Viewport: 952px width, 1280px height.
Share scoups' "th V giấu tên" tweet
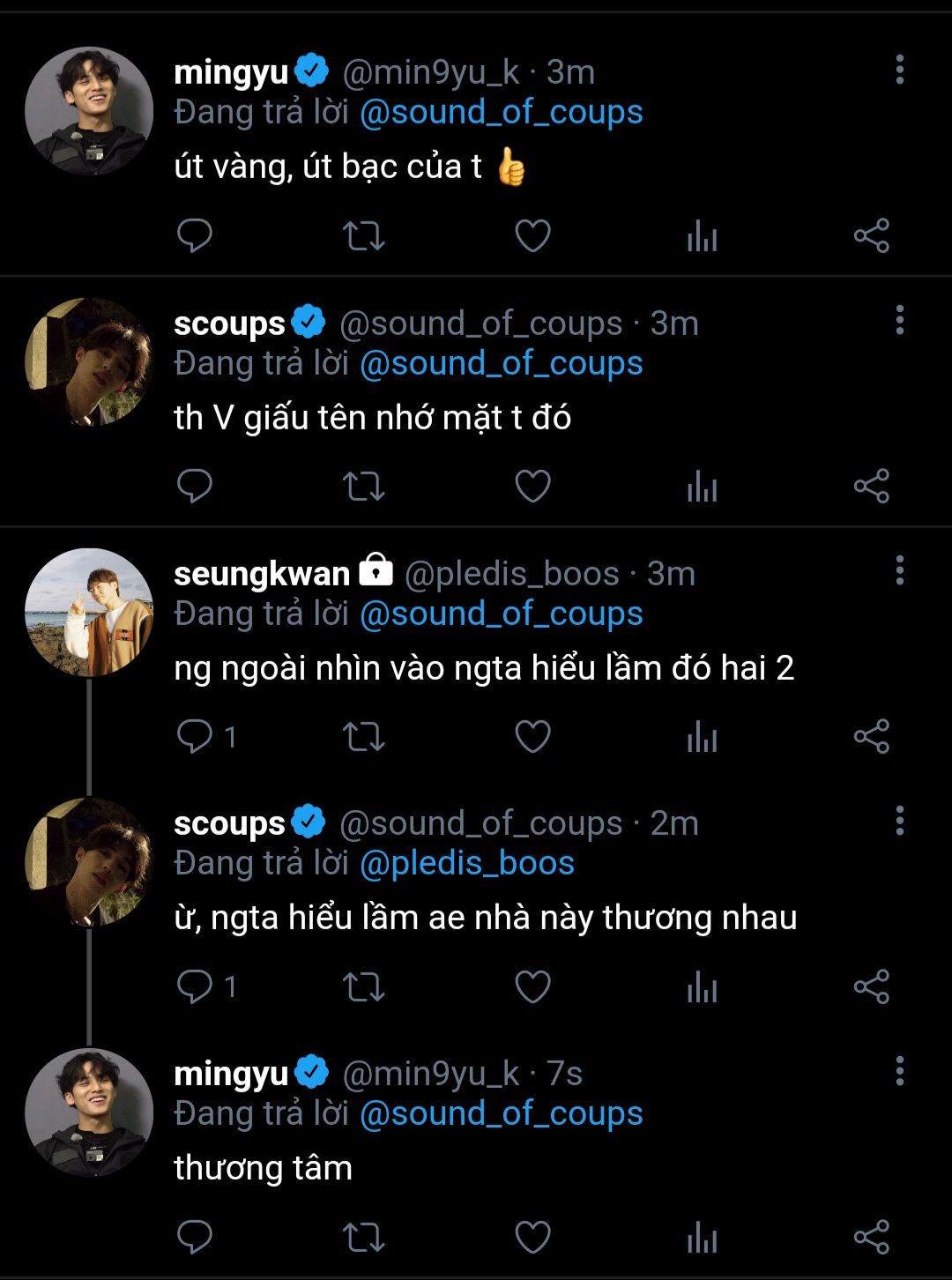coord(871,486)
